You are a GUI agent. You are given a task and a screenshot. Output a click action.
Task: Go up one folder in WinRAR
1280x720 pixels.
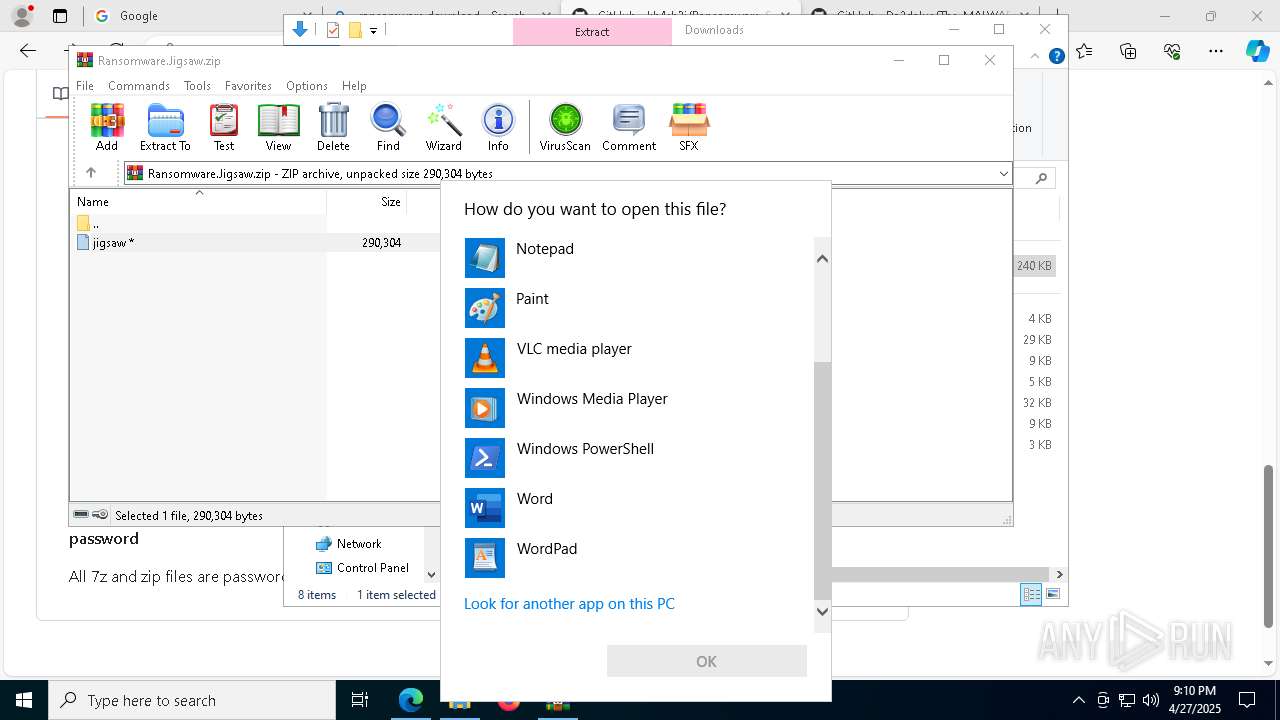click(x=91, y=173)
